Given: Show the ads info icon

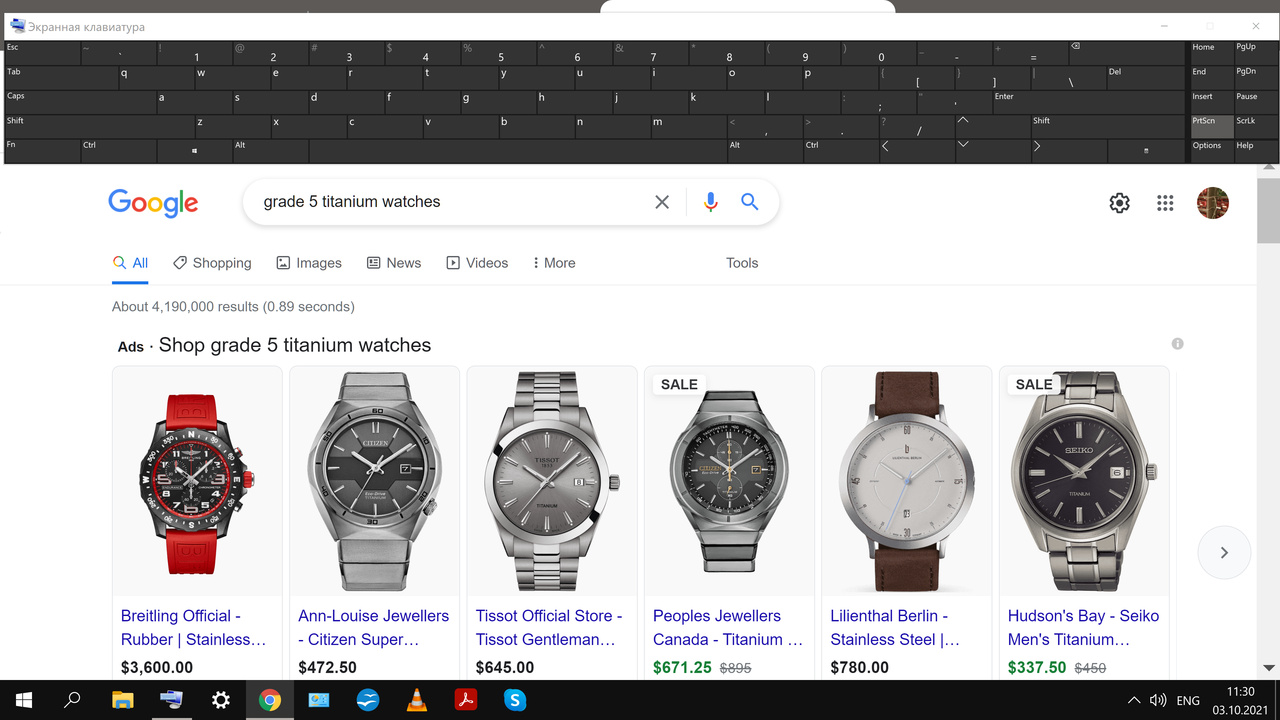Looking at the screenshot, I should point(1177,344).
